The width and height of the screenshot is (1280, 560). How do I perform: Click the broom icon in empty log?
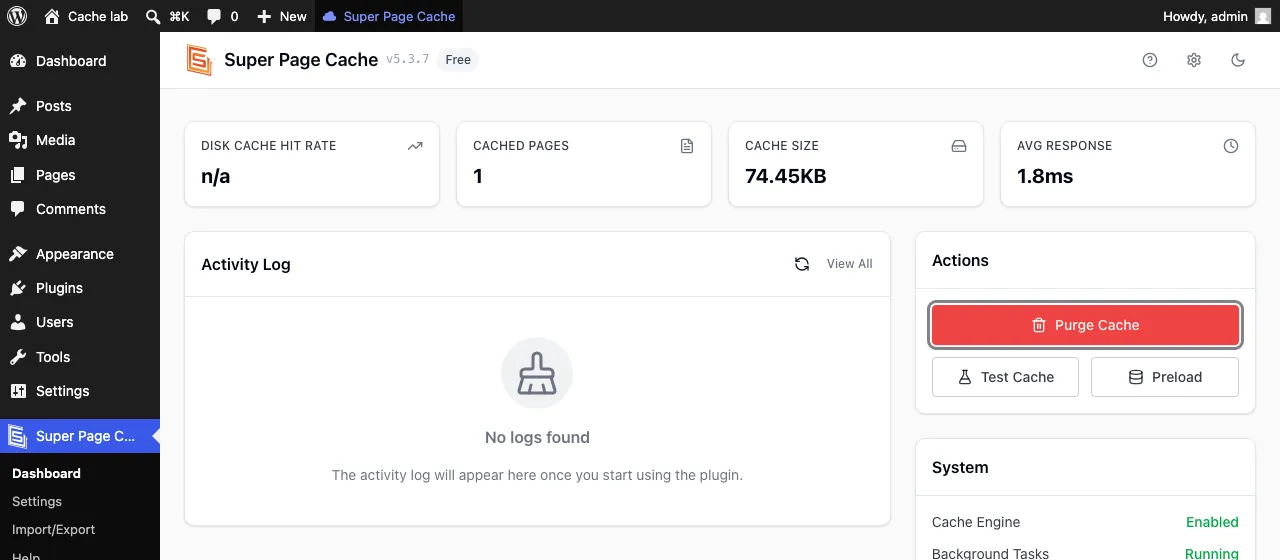tap(537, 373)
